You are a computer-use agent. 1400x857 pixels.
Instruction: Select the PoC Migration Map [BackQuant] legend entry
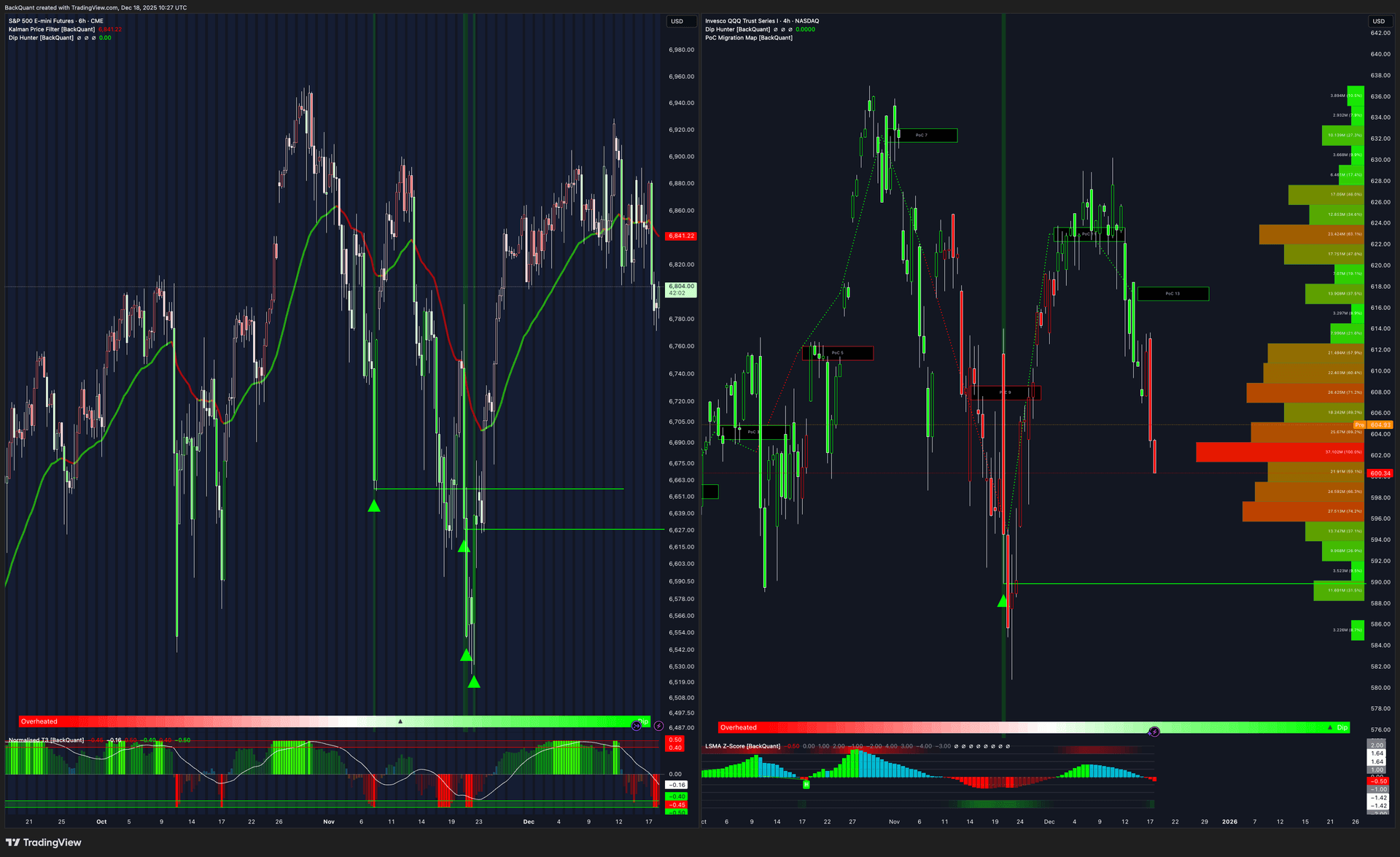pyautogui.click(x=748, y=37)
